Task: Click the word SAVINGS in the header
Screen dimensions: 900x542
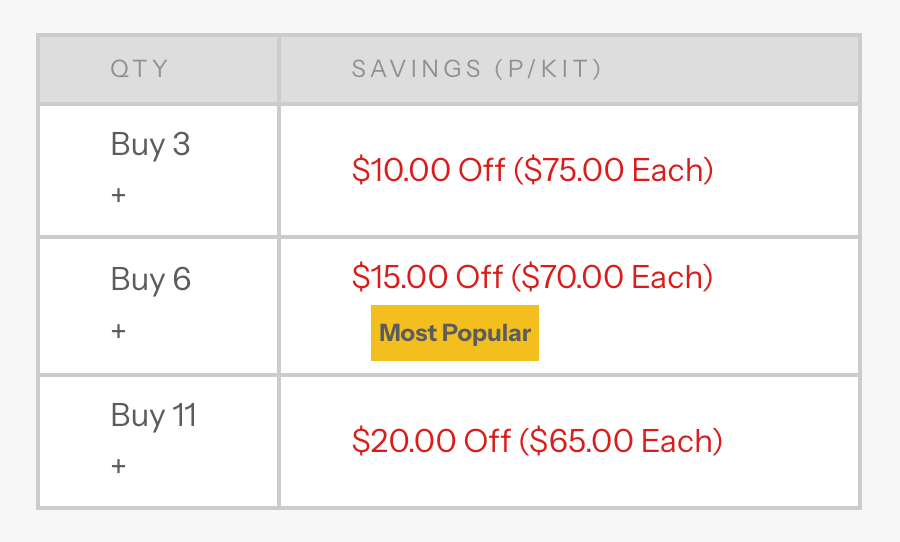Action: pos(416,69)
